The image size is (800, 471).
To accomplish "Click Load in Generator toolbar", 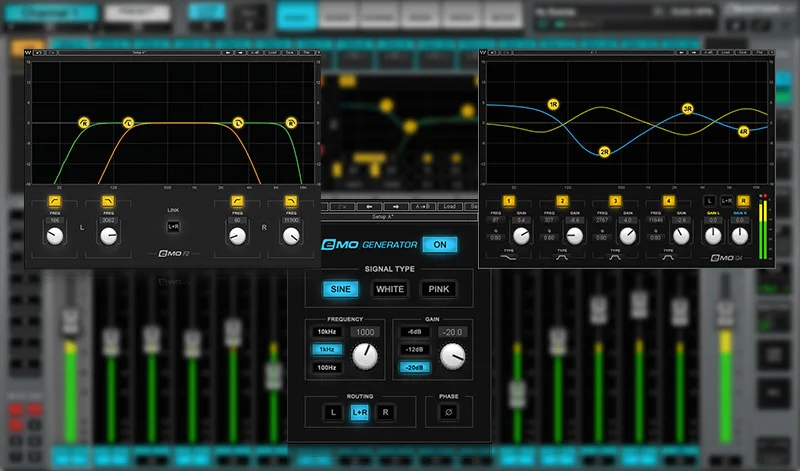I will [x=449, y=206].
